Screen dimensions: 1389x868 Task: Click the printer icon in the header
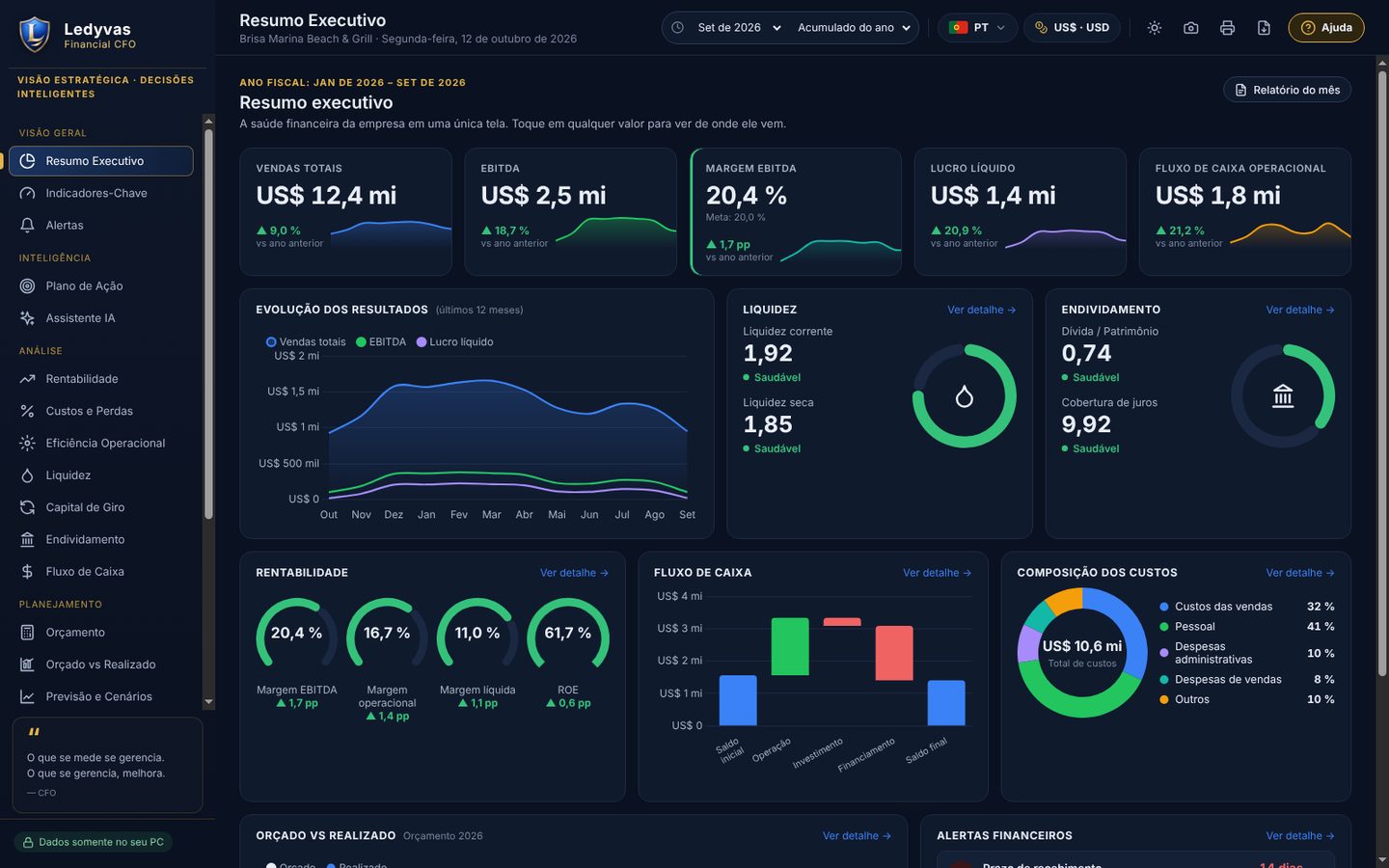click(1227, 28)
